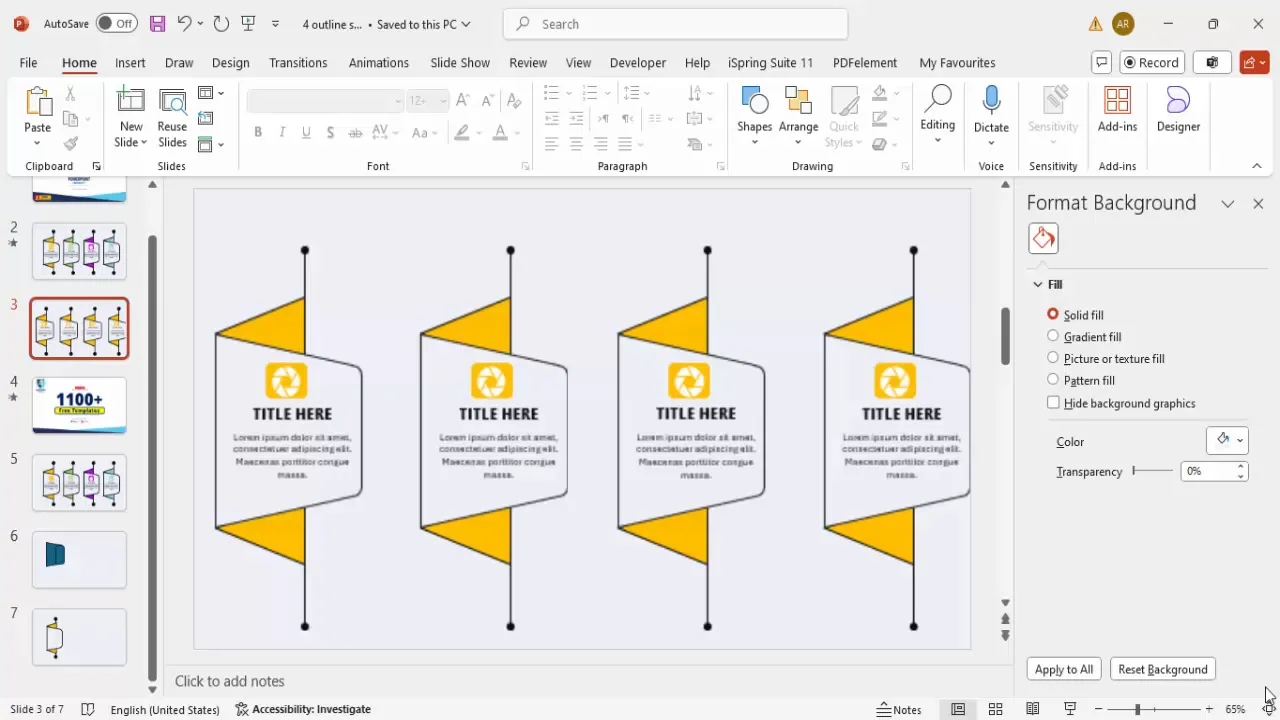Switch to Reading View
Screen dimensions: 1280x720
click(x=1032, y=709)
